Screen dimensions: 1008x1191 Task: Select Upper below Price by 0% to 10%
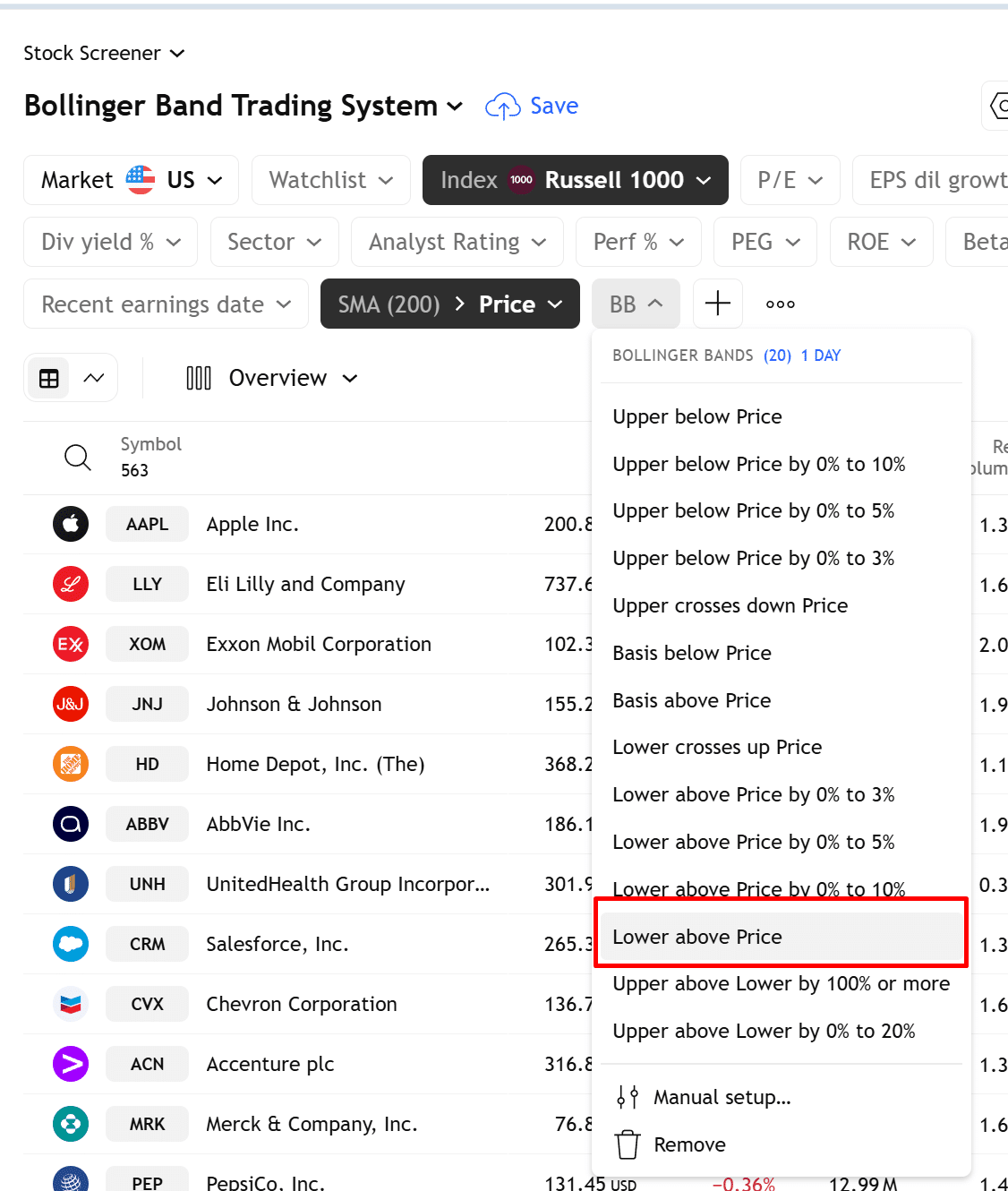pyautogui.click(x=781, y=464)
